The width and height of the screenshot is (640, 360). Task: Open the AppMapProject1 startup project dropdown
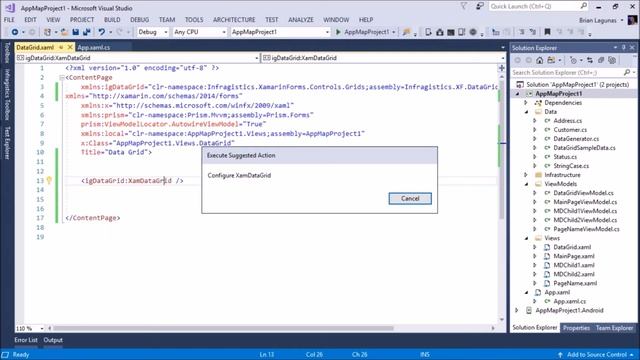(280, 32)
